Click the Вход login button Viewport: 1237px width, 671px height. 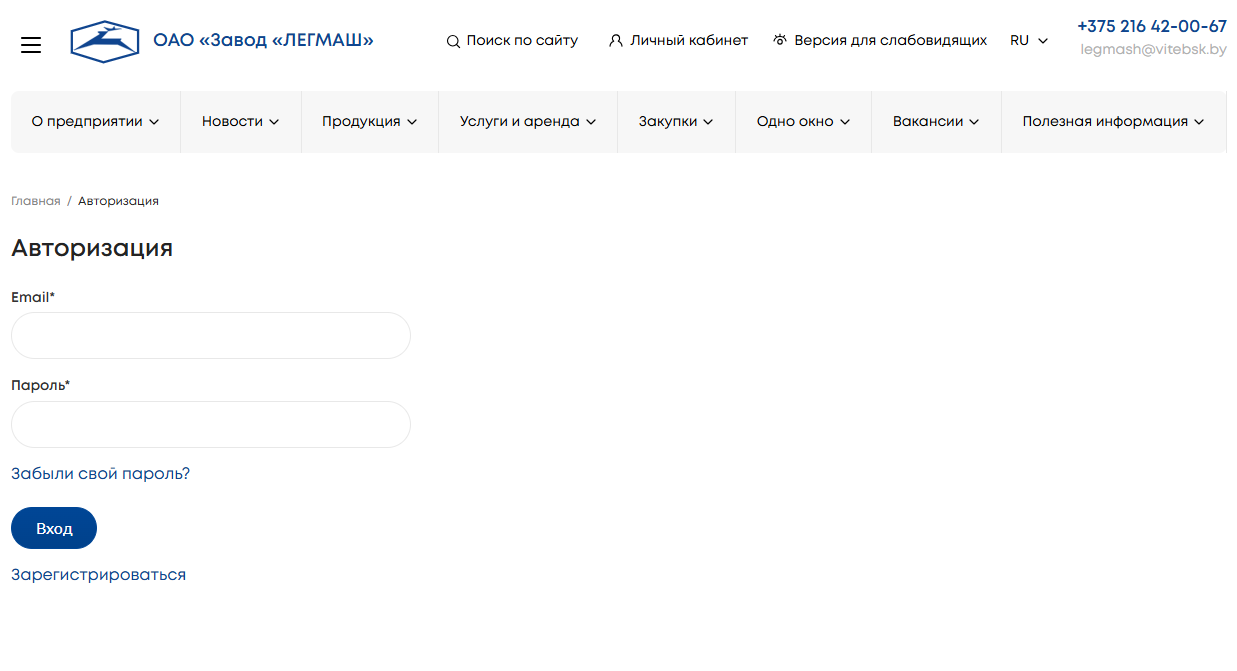54,528
